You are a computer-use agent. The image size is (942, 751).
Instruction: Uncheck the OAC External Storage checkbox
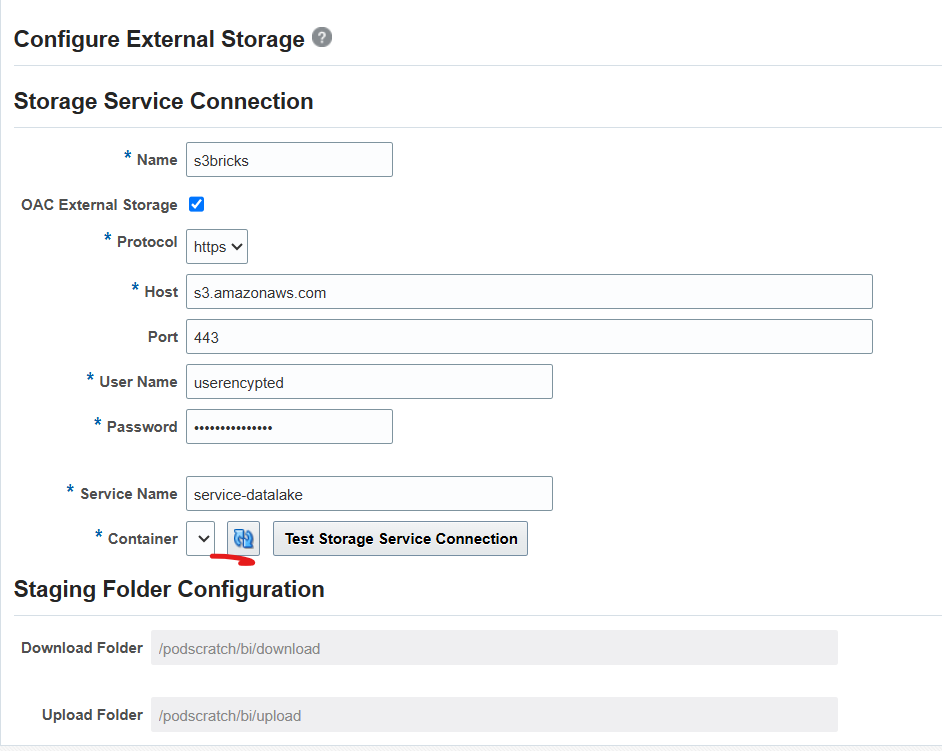pyautogui.click(x=196, y=204)
